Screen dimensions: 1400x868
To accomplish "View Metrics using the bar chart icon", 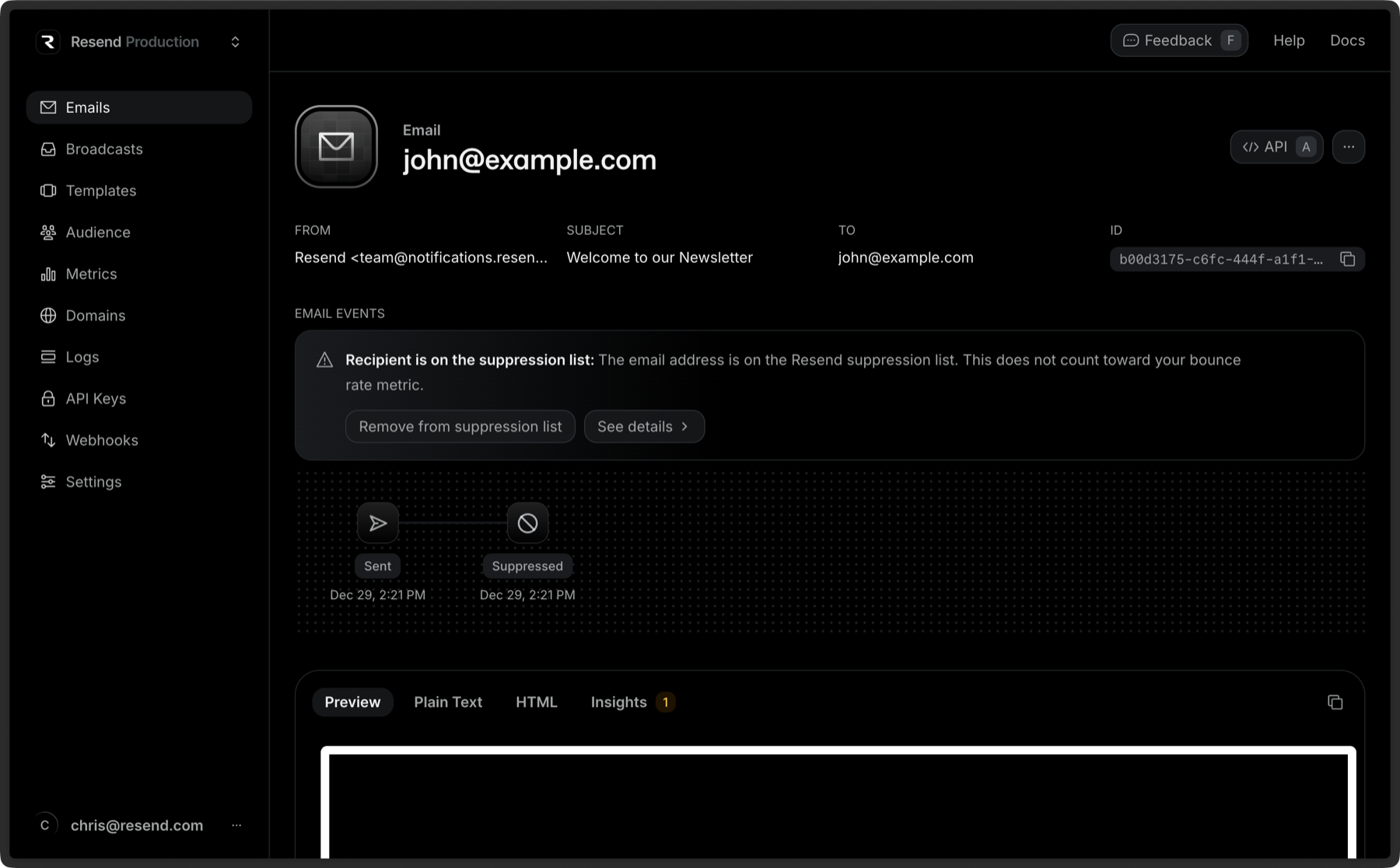I will pos(48,274).
